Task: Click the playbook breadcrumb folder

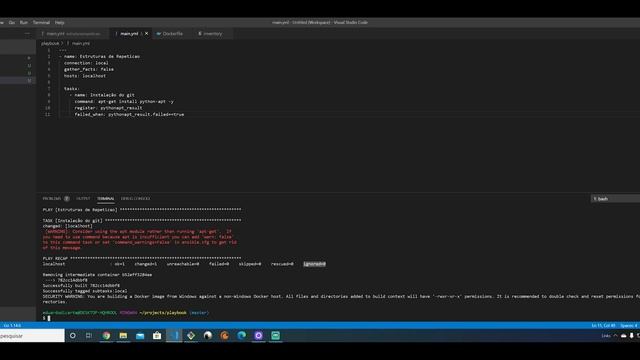Action: pyautogui.click(x=50, y=43)
